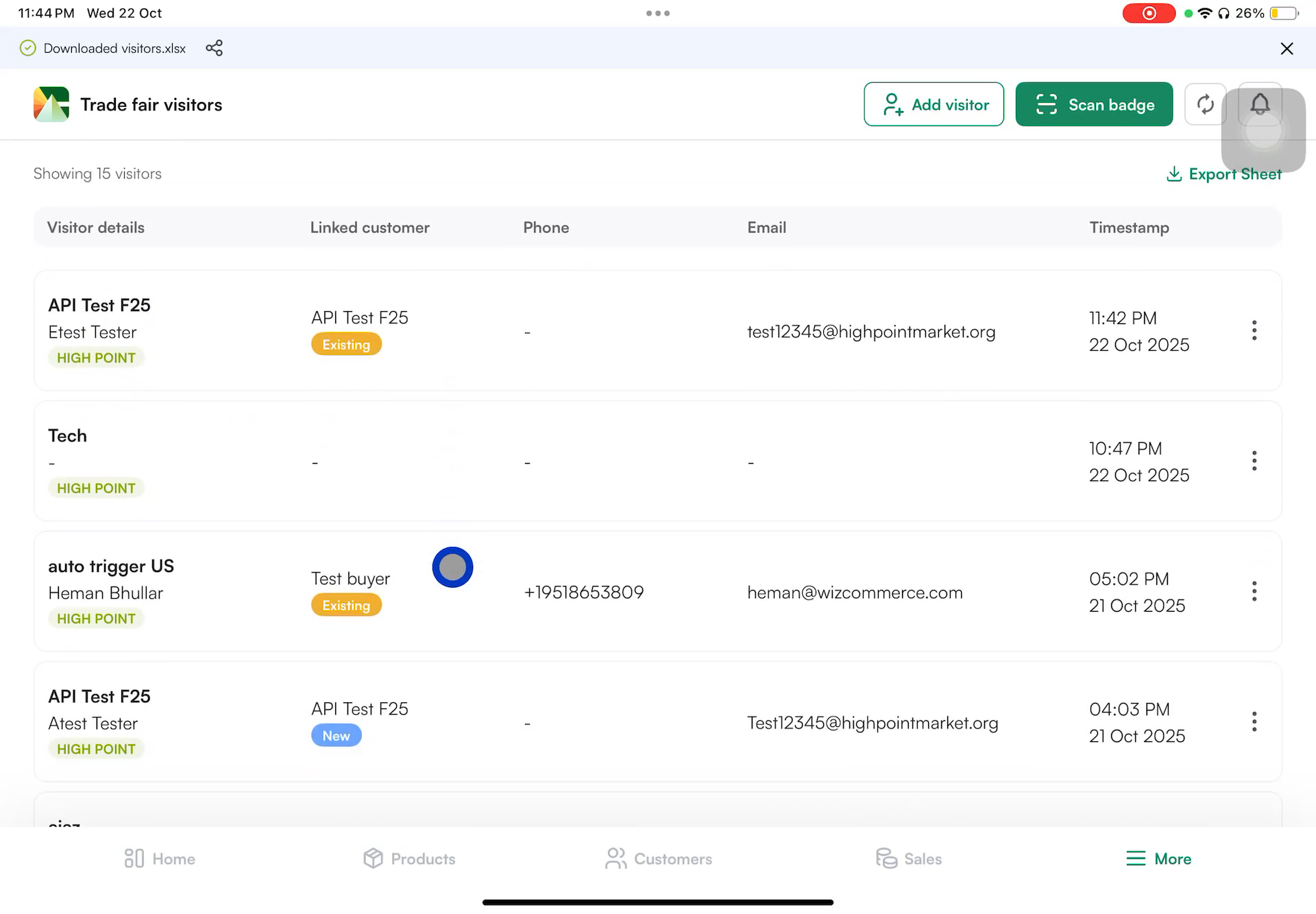Dismiss the Downloaded visitors.xlsx banner
This screenshot has height=914, width=1316.
[1287, 48]
